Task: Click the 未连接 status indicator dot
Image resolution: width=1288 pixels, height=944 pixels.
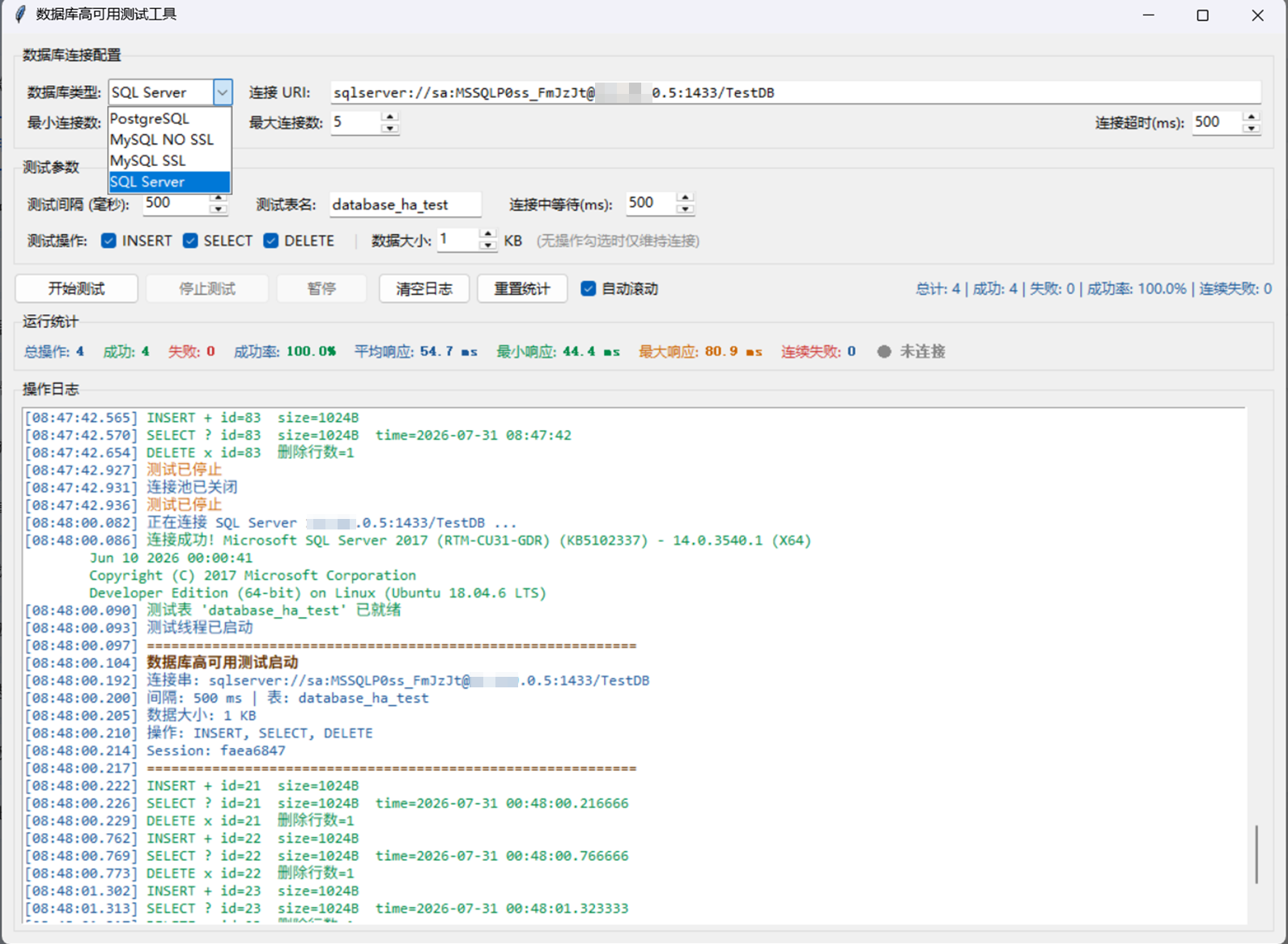Action: pyautogui.click(x=884, y=351)
